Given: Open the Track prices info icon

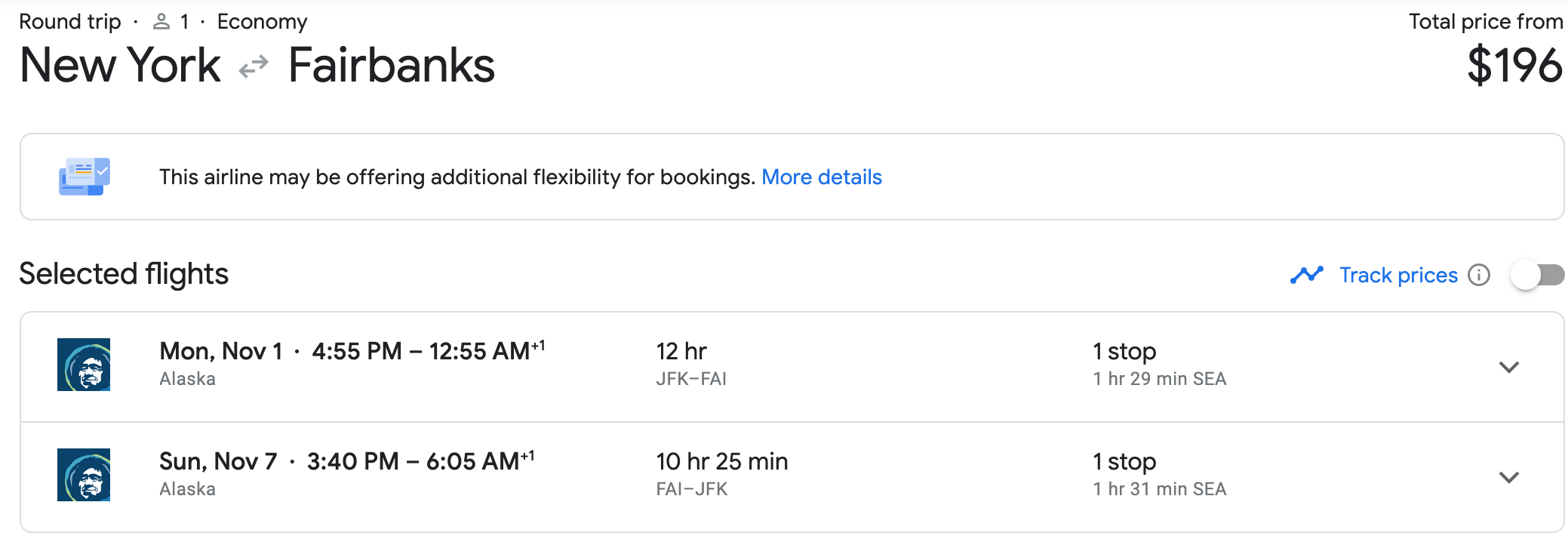Looking at the screenshot, I should pyautogui.click(x=1479, y=275).
